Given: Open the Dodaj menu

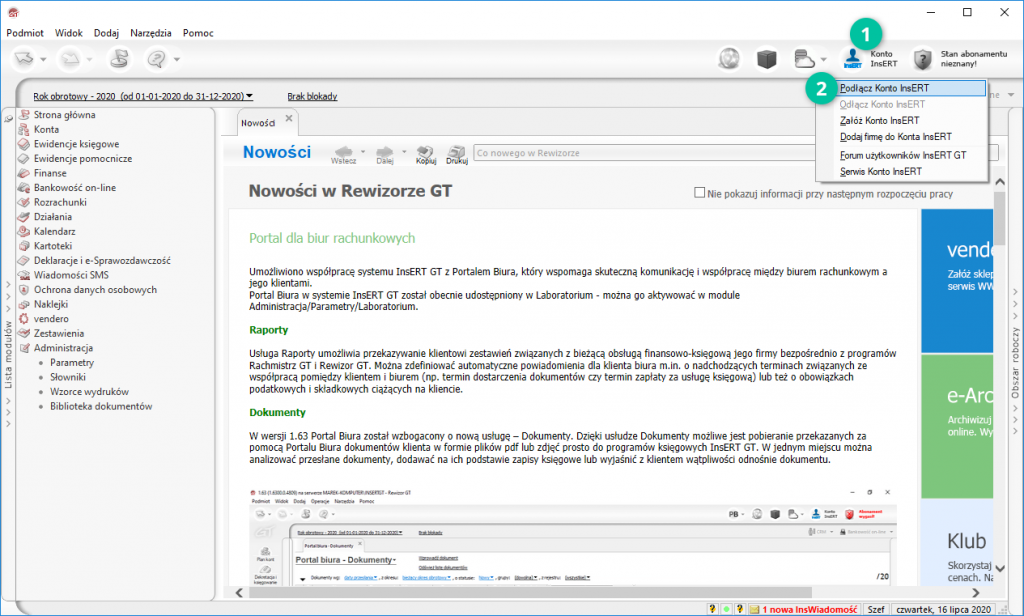Looking at the screenshot, I should click(x=106, y=33).
